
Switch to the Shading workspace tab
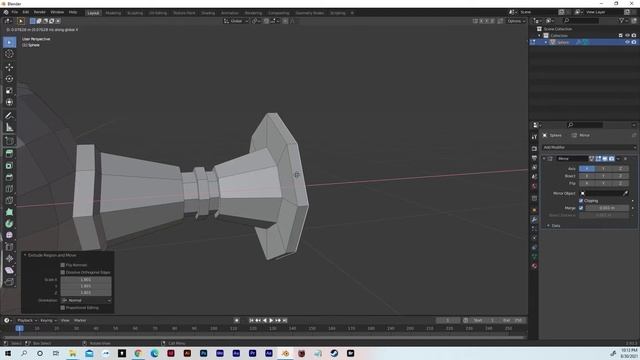[x=208, y=13]
